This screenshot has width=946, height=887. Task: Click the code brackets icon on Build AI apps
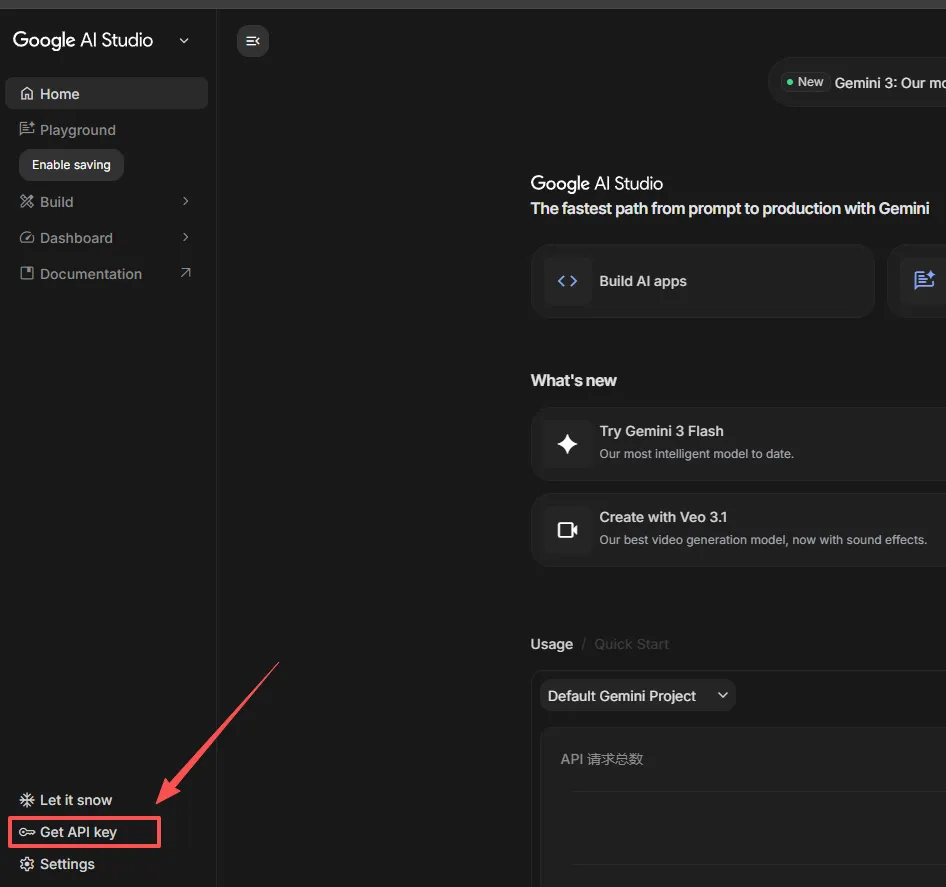pyautogui.click(x=567, y=281)
